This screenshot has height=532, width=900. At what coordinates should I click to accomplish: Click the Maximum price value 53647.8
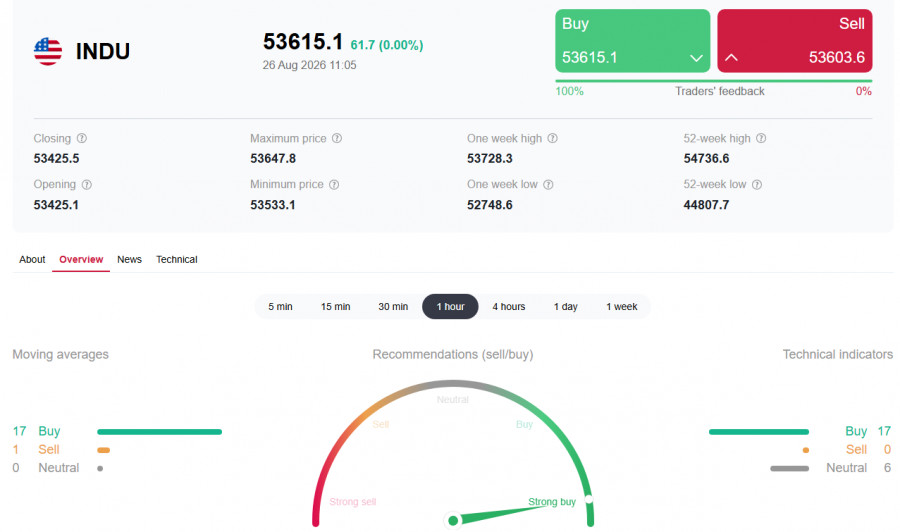point(273,158)
